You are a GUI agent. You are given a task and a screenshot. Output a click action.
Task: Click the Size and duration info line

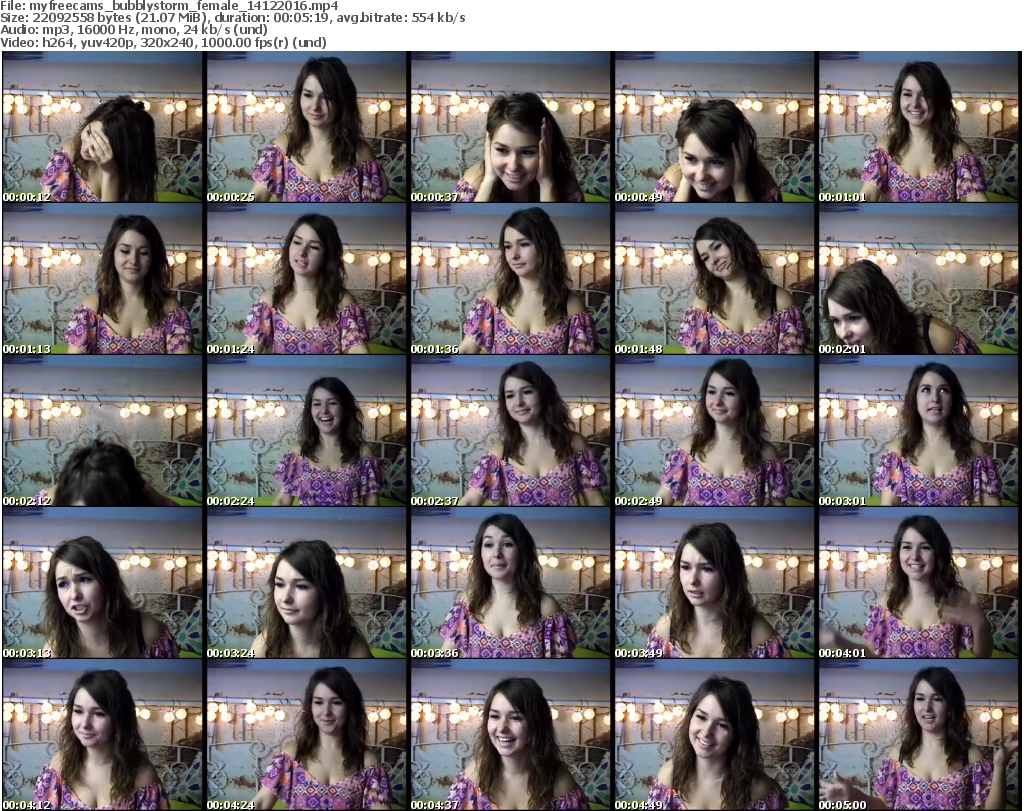point(232,18)
